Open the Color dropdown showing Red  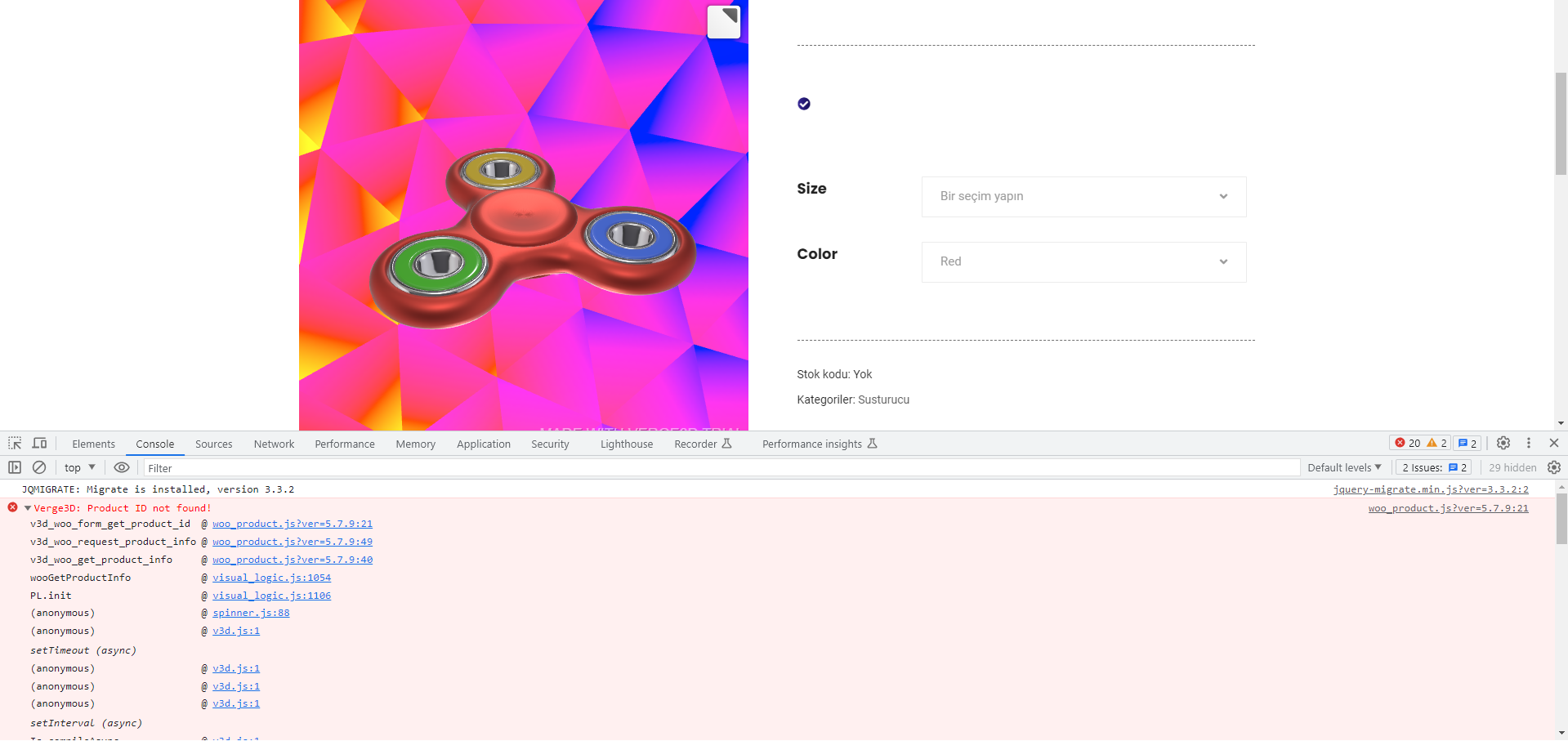1083,262
